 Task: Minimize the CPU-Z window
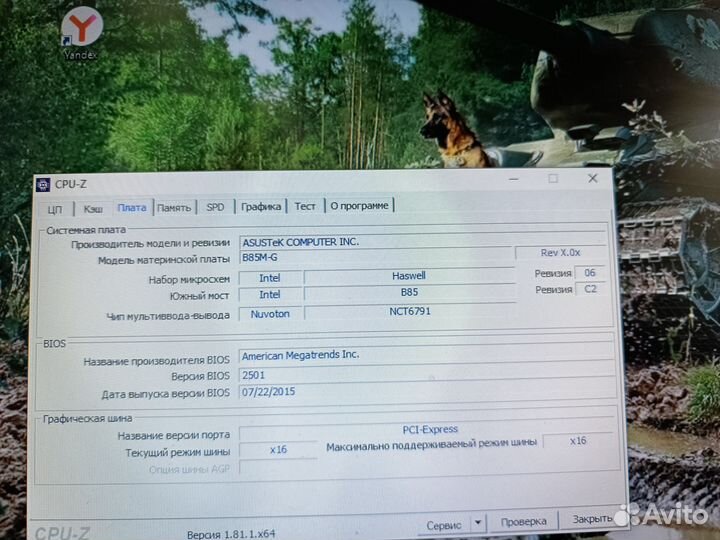[x=514, y=179]
